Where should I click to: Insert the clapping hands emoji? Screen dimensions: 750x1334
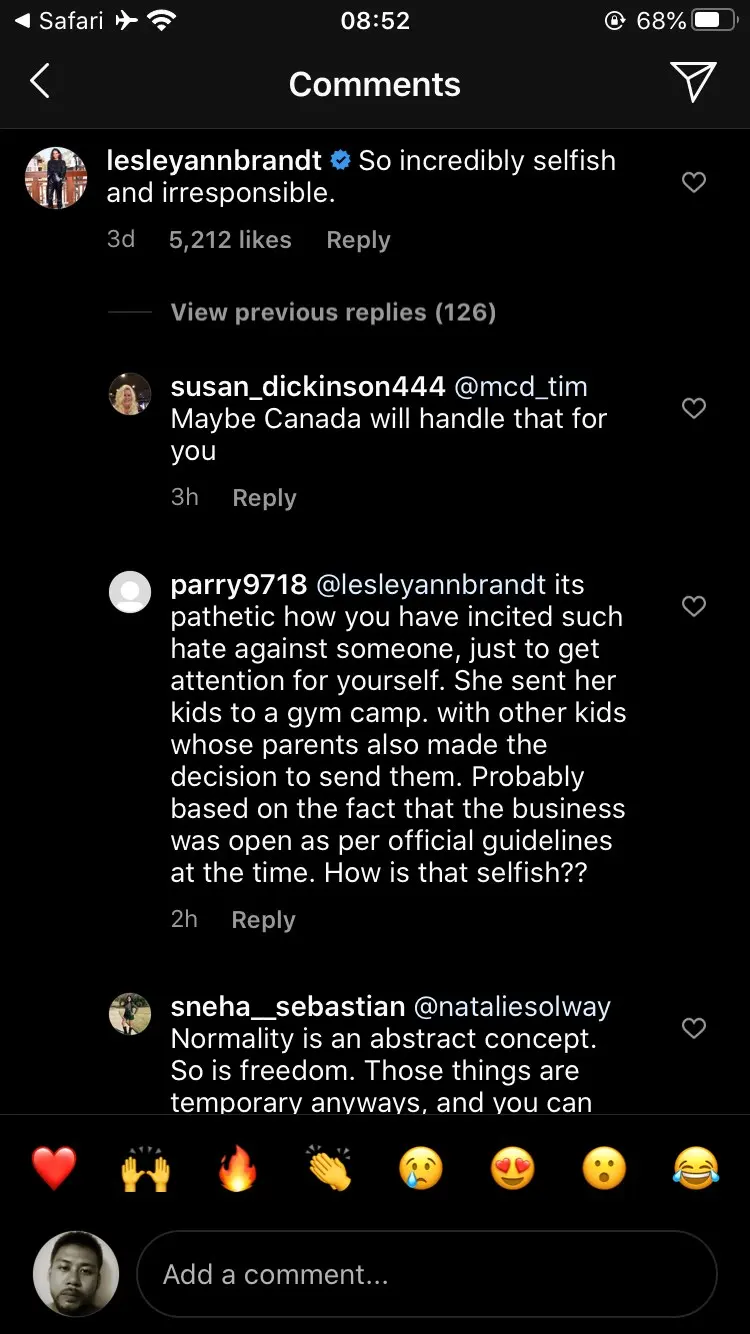tap(329, 1167)
